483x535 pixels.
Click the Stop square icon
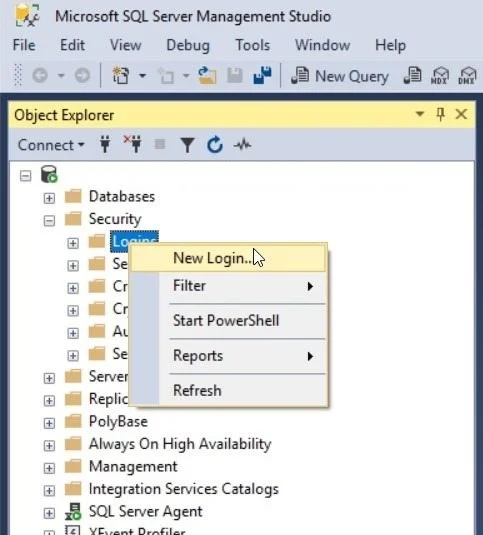[160, 144]
